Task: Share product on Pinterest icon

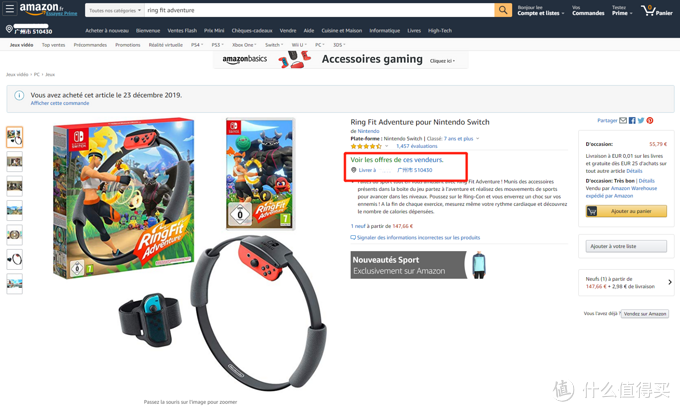Action: (x=650, y=121)
